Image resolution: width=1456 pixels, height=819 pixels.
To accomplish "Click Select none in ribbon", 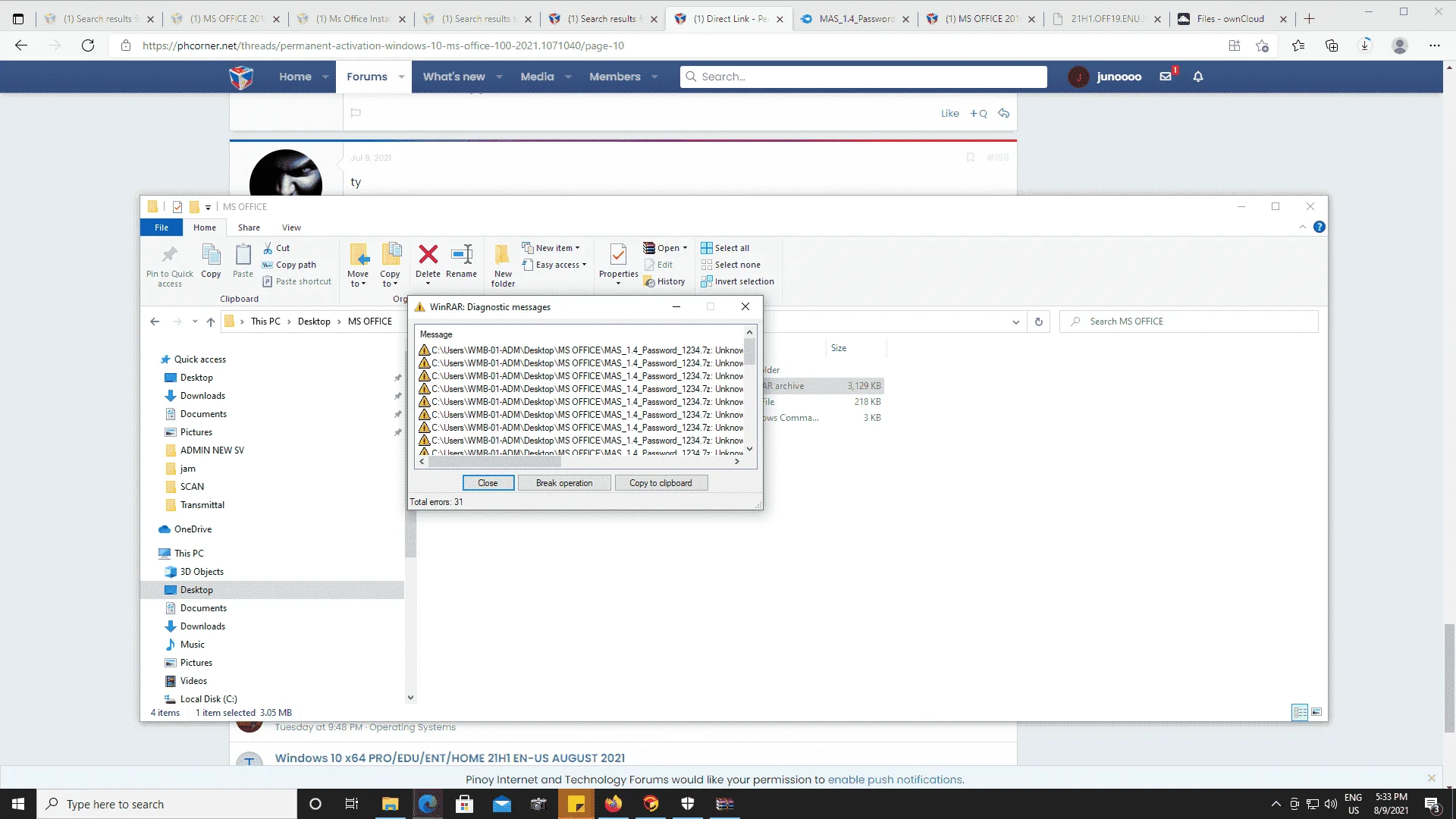I will point(731,265).
